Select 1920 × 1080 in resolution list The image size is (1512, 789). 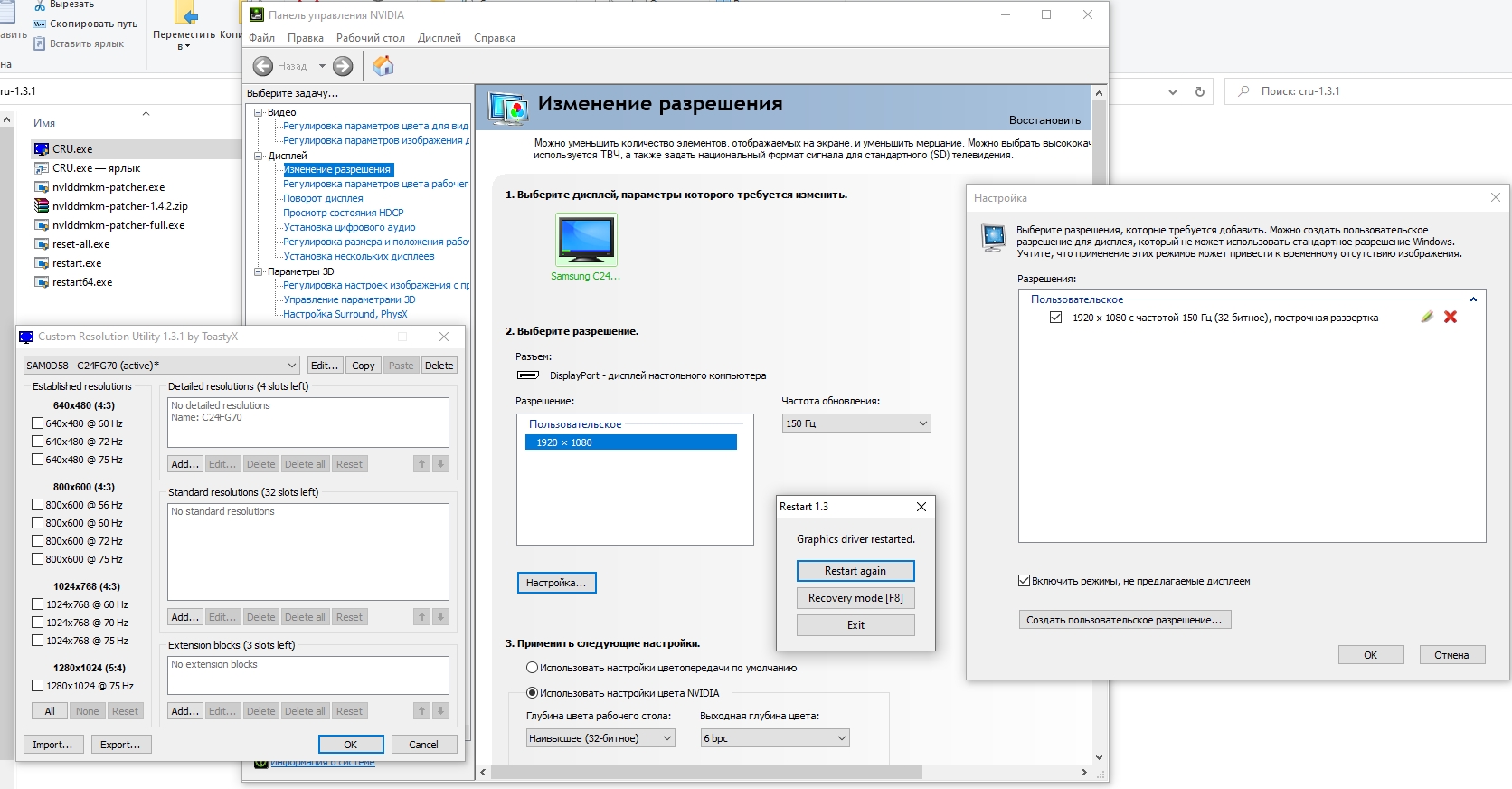click(x=631, y=442)
